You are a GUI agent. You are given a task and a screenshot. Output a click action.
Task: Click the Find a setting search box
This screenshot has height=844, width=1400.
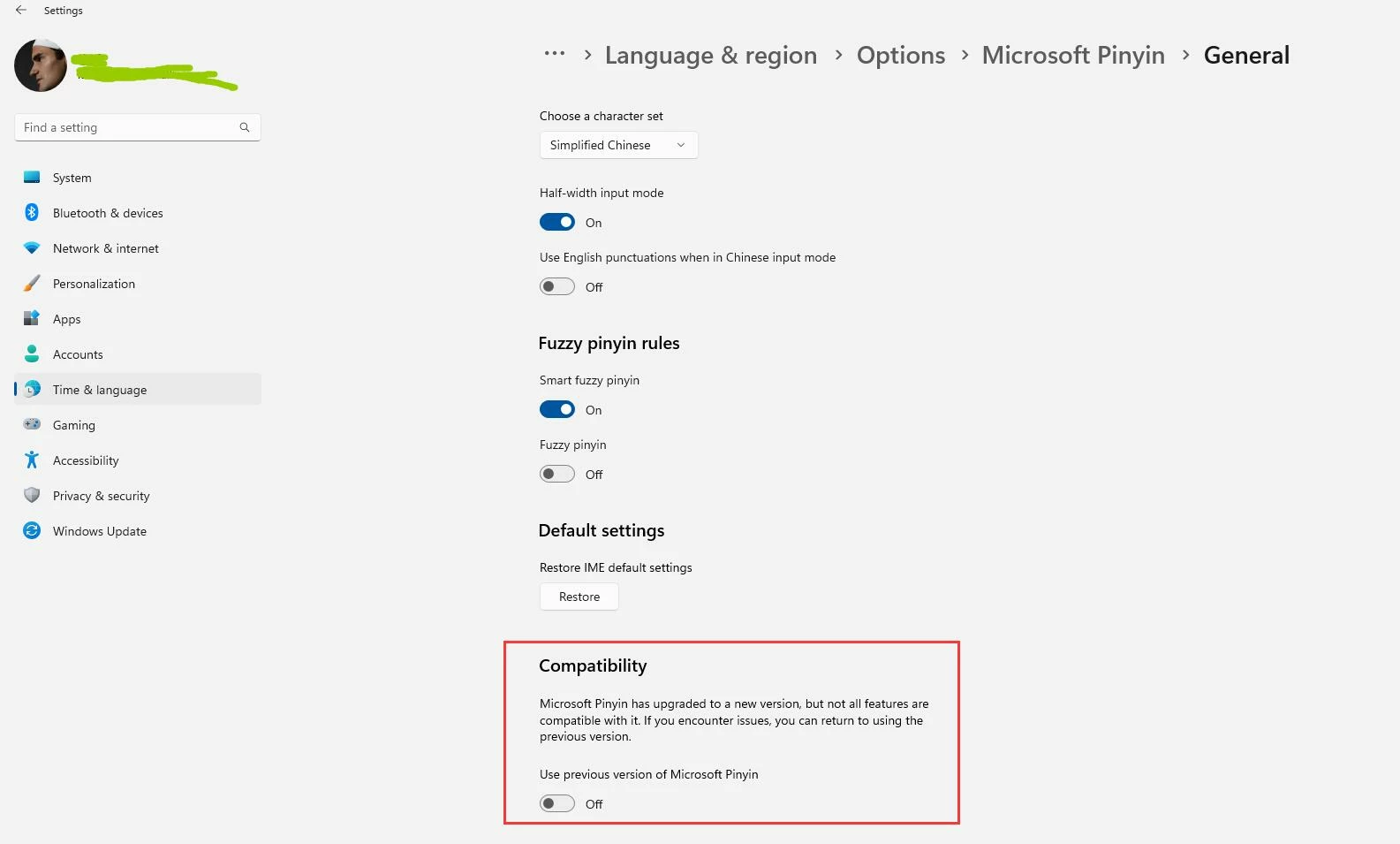138,127
